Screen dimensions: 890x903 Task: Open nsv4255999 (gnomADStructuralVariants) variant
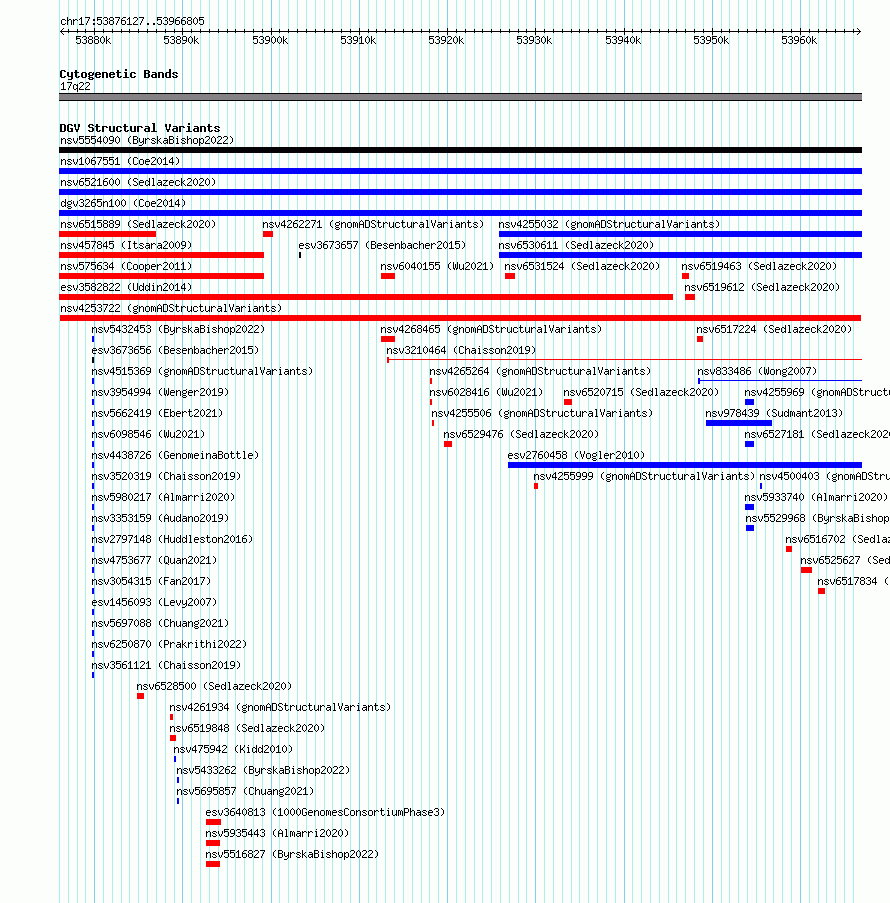(644, 476)
